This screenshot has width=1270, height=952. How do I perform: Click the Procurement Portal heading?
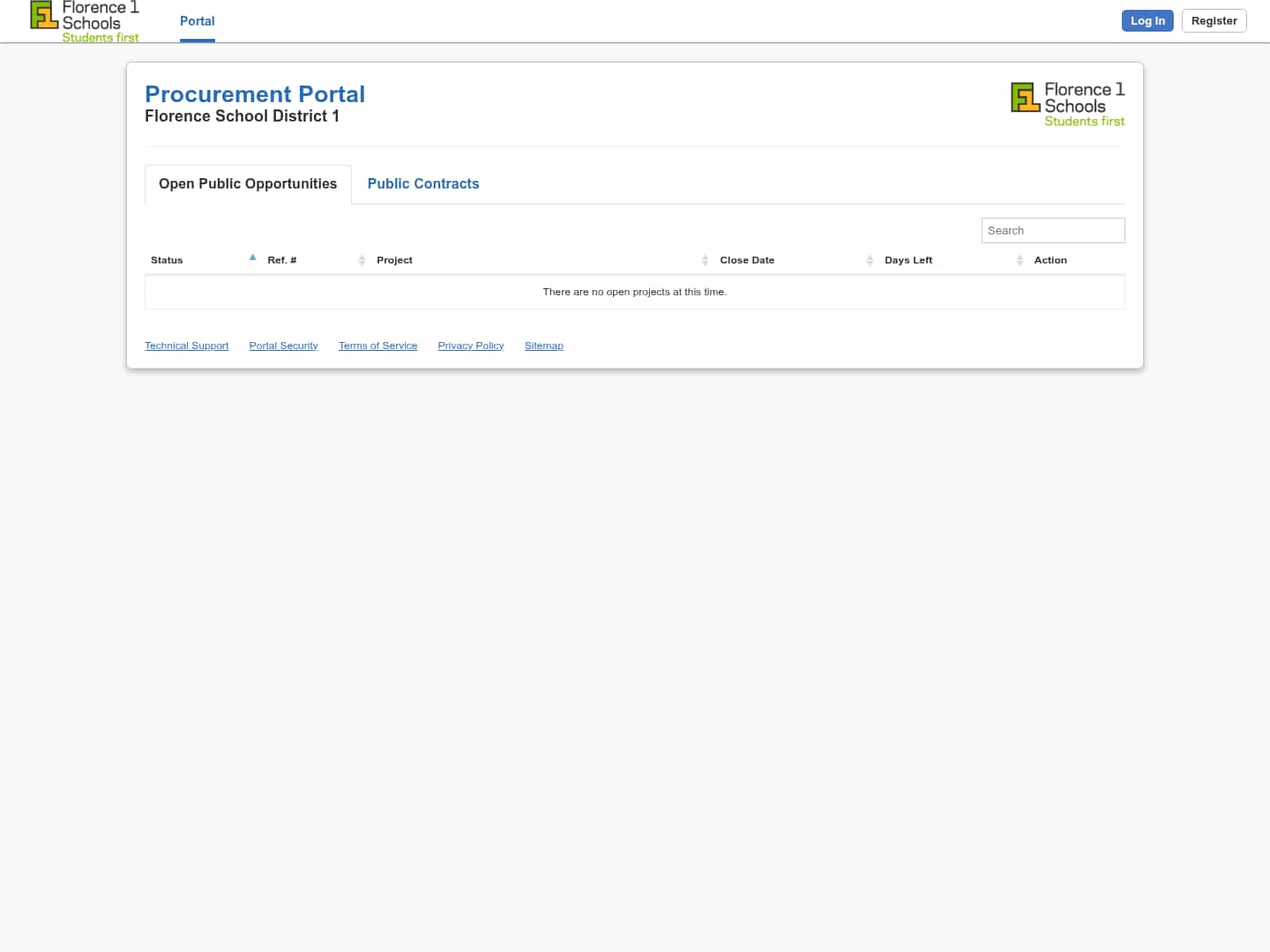pos(255,94)
